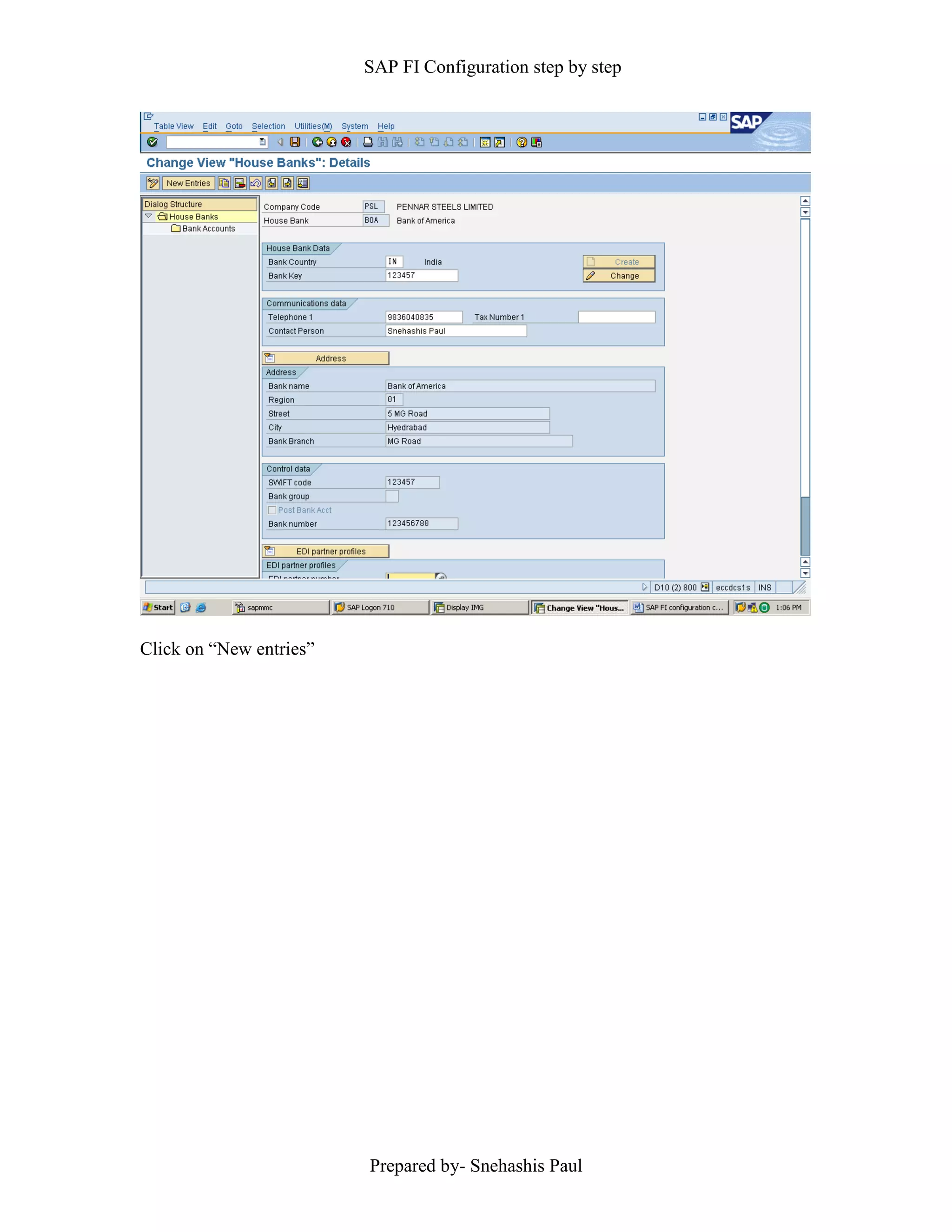Click the scroll down arrow at the scrollbar bottom
This screenshot has width=952, height=1232.
point(806,573)
